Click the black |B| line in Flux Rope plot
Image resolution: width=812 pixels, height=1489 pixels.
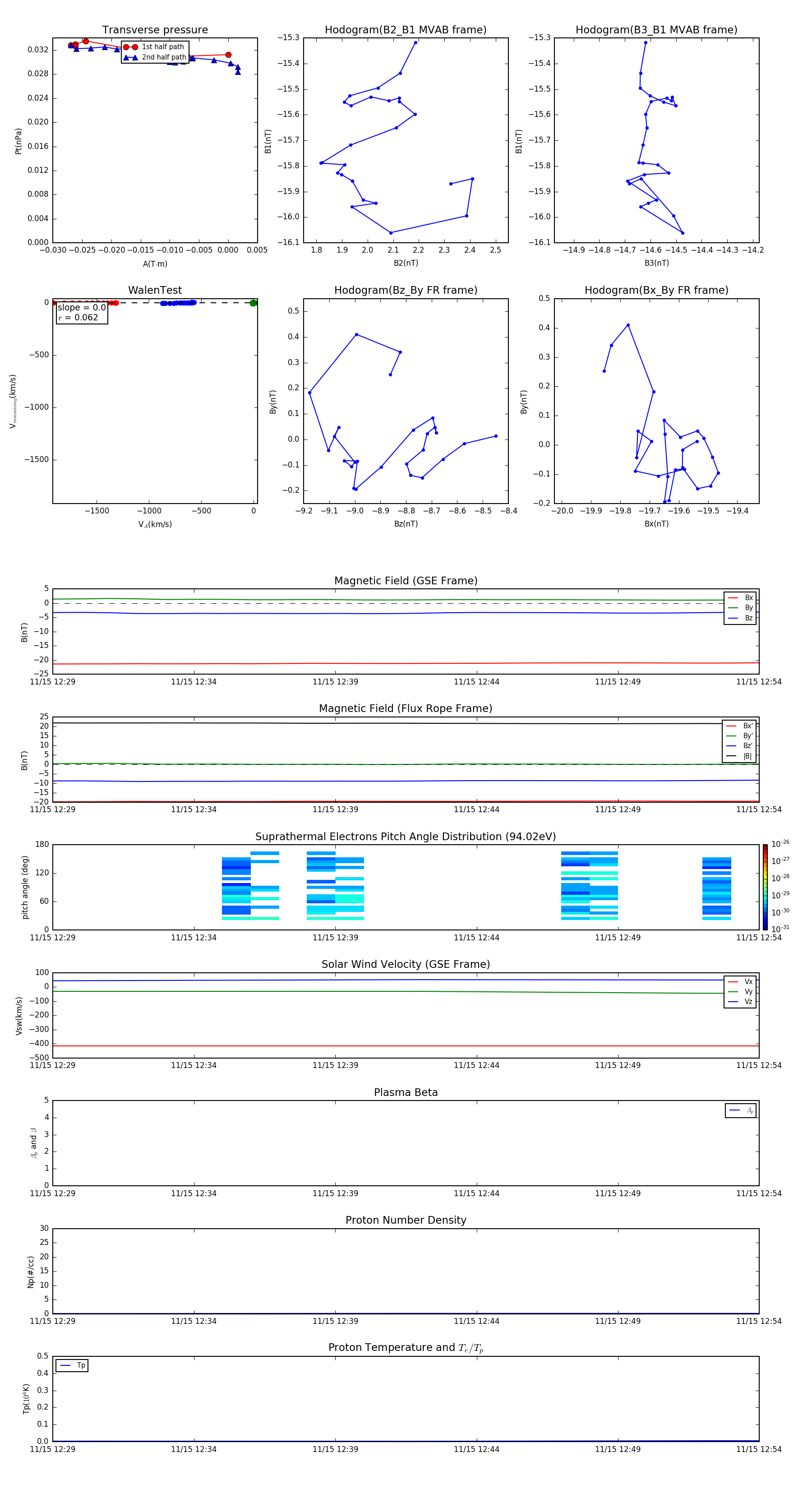point(406,723)
